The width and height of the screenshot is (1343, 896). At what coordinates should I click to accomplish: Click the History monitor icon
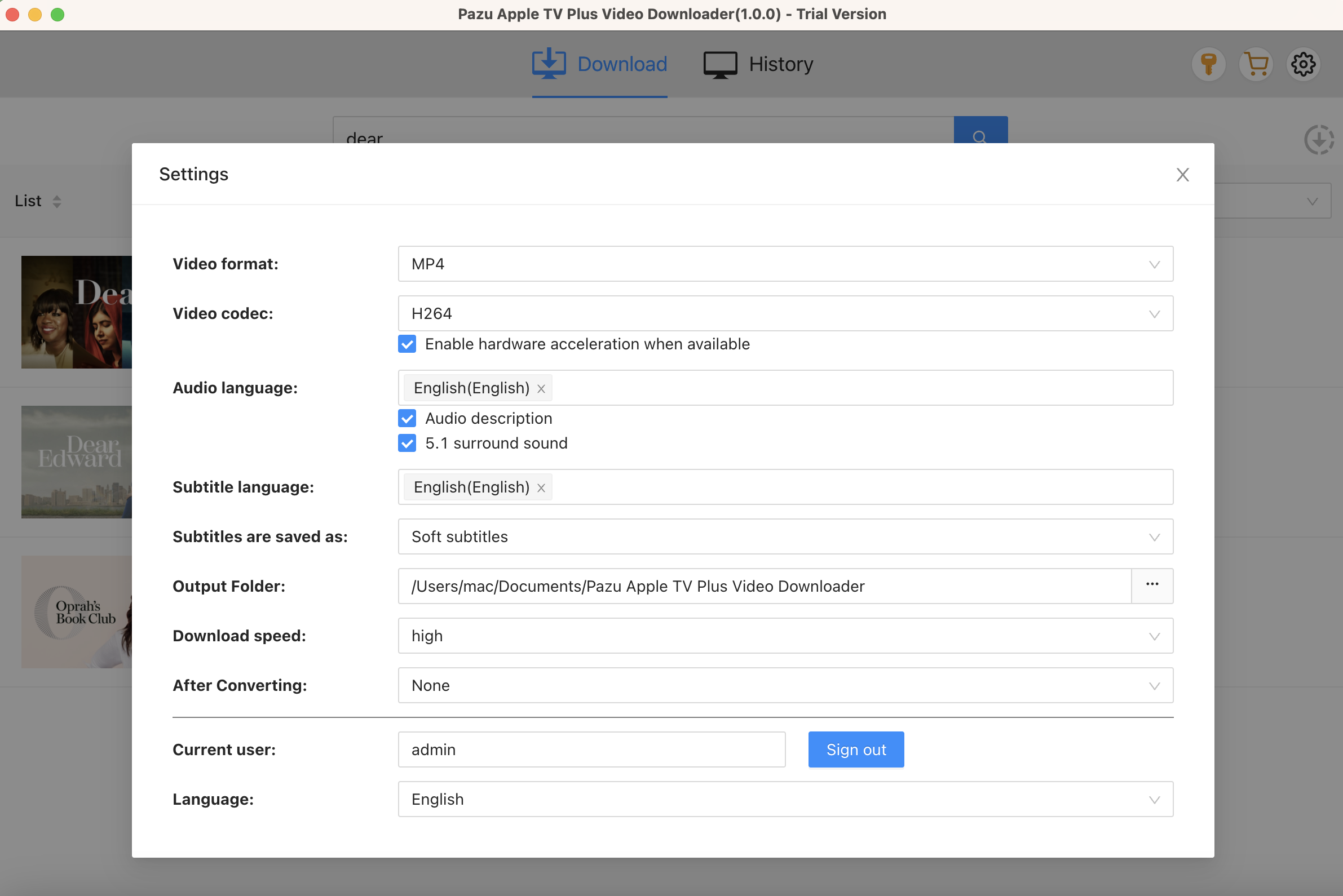[x=720, y=65]
